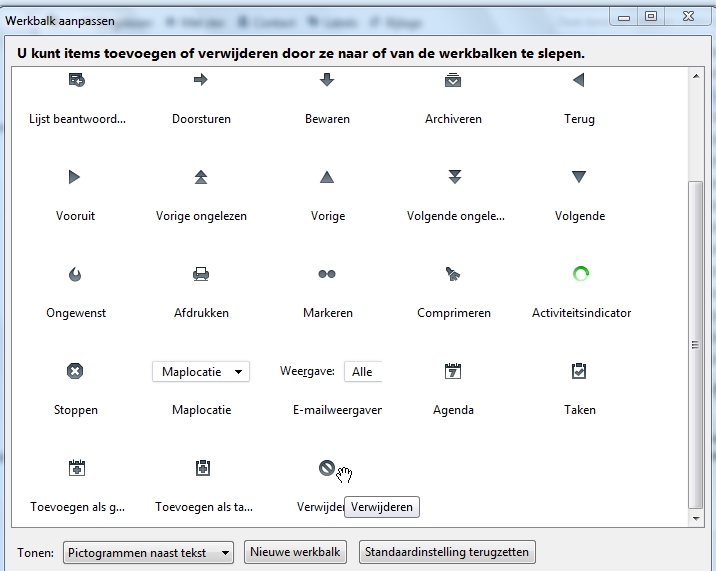This screenshot has width=716, height=571.
Task: Click the Terug triangle icon
Action: click(579, 80)
